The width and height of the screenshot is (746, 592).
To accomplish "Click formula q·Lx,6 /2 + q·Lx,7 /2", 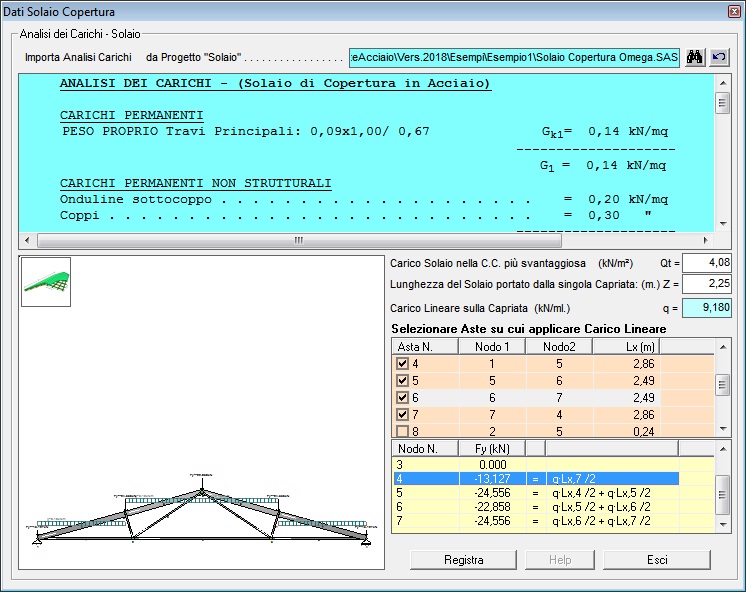I will pyautogui.click(x=601, y=521).
